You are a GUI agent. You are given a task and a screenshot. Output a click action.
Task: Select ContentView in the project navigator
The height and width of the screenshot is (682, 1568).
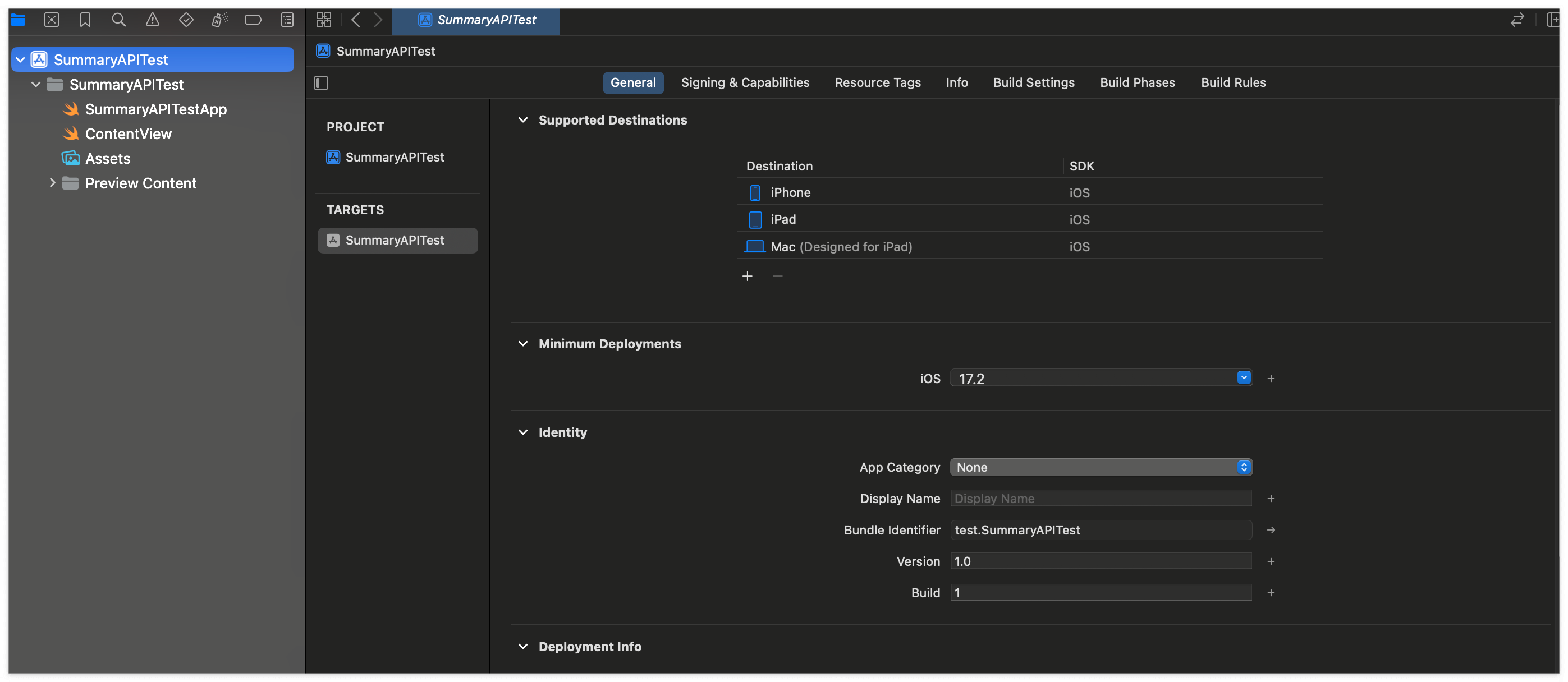[128, 134]
